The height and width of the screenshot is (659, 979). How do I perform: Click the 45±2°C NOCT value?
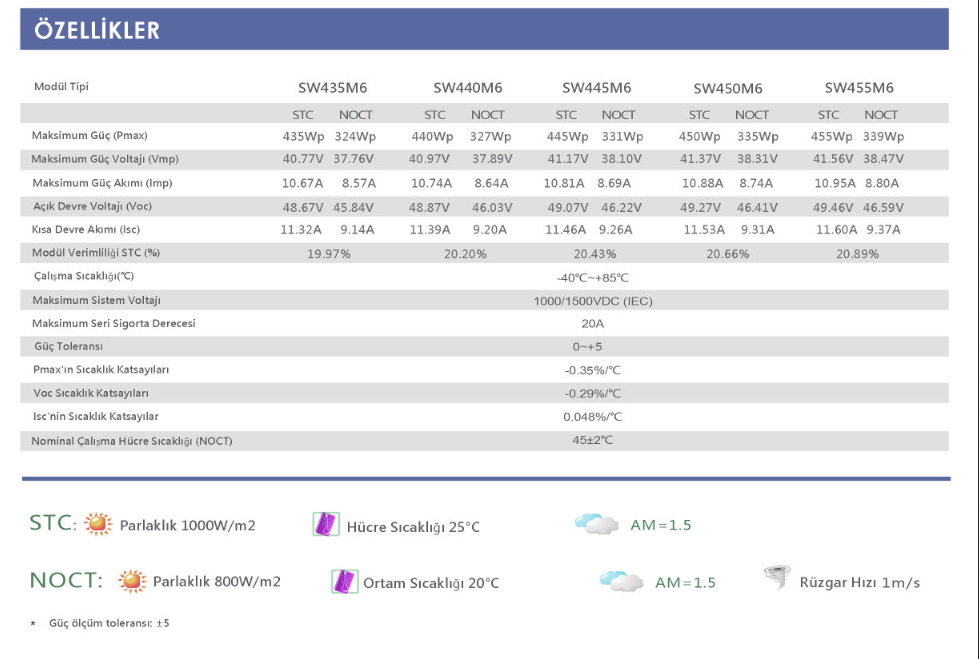(x=593, y=440)
